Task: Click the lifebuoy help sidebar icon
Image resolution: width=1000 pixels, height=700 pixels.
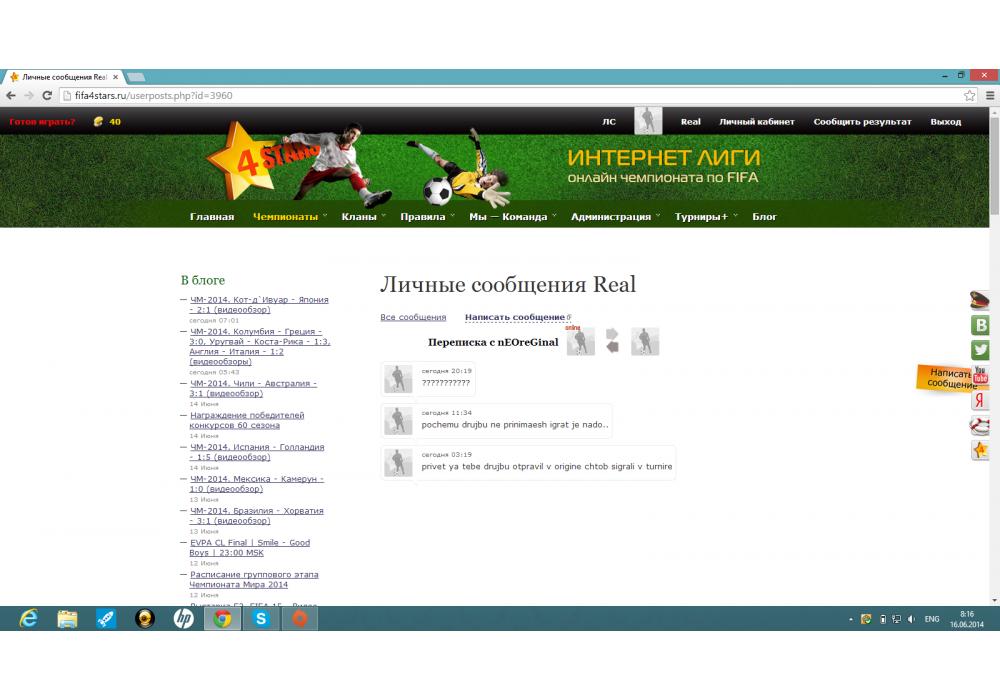Action: click(x=981, y=425)
